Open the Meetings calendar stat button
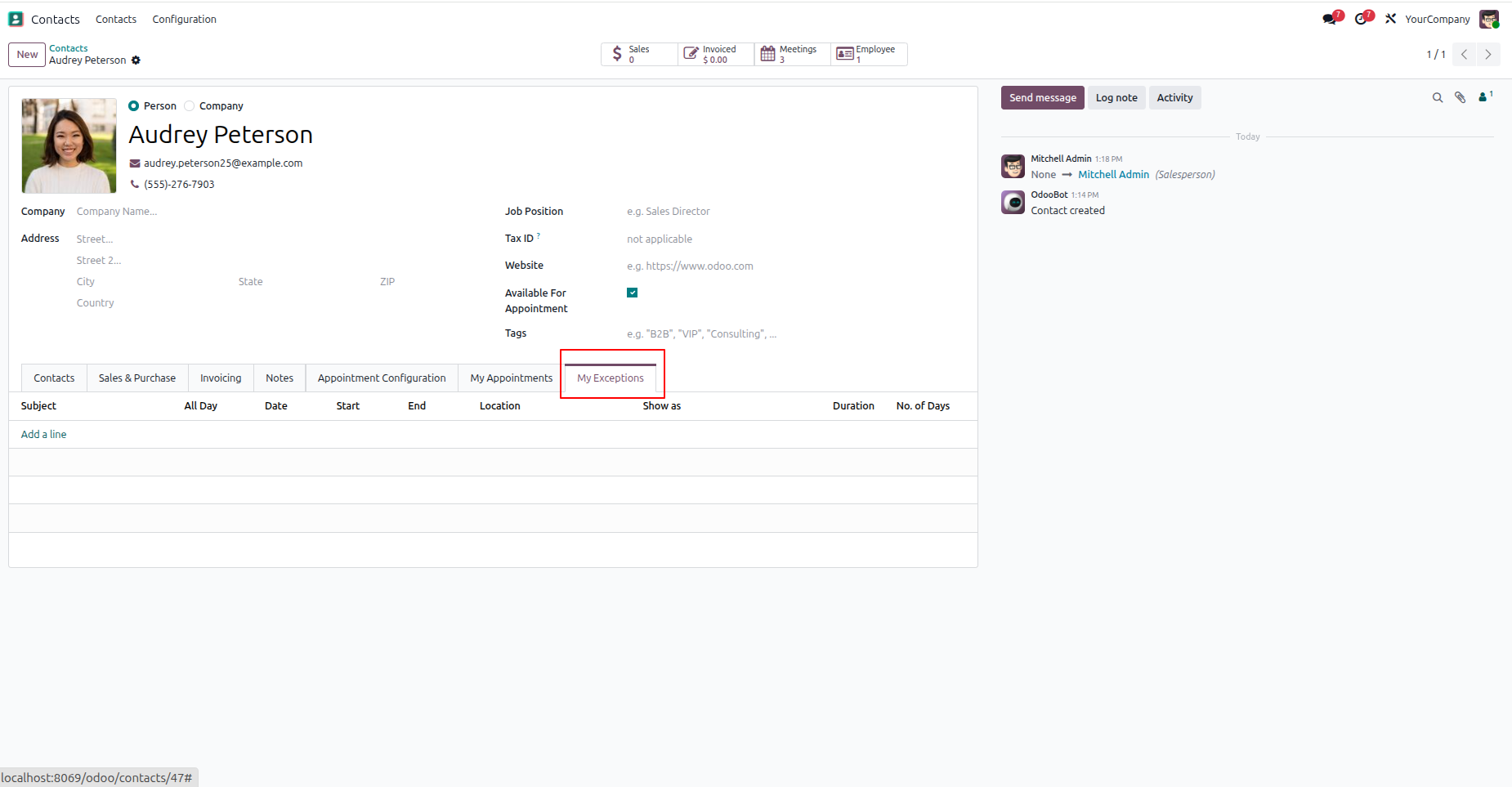The height and width of the screenshot is (787, 1512). [x=792, y=54]
